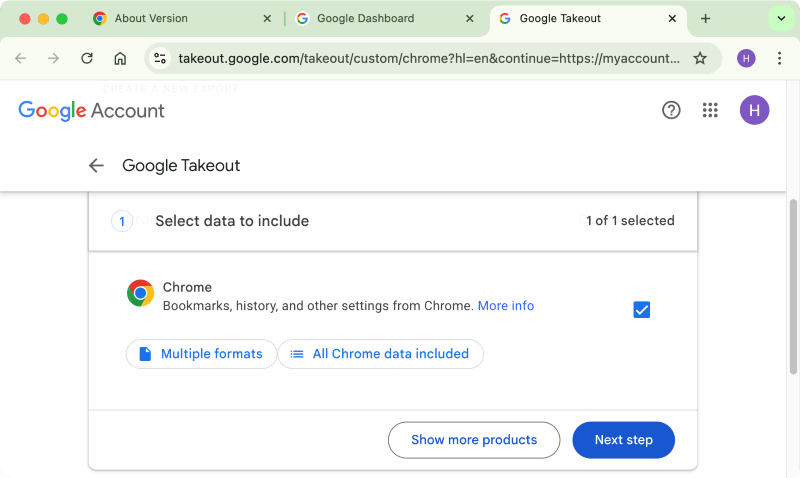
Task: Click the address bar URL
Action: pos(429,58)
